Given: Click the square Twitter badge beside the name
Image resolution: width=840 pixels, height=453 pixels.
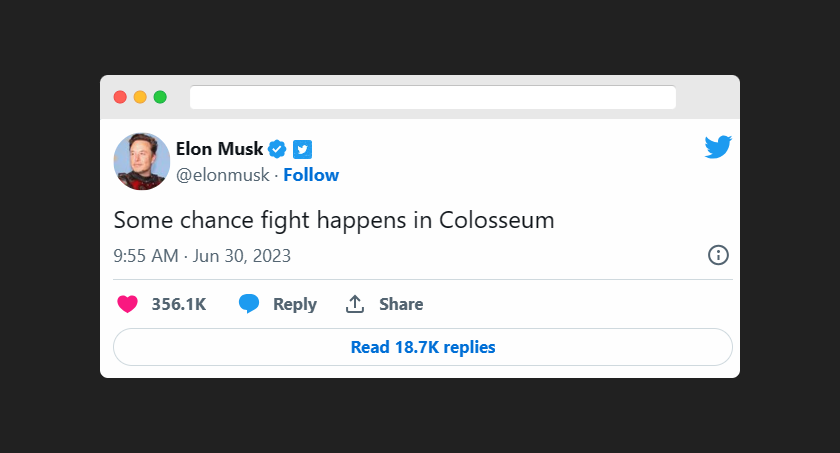Looking at the screenshot, I should [303, 149].
